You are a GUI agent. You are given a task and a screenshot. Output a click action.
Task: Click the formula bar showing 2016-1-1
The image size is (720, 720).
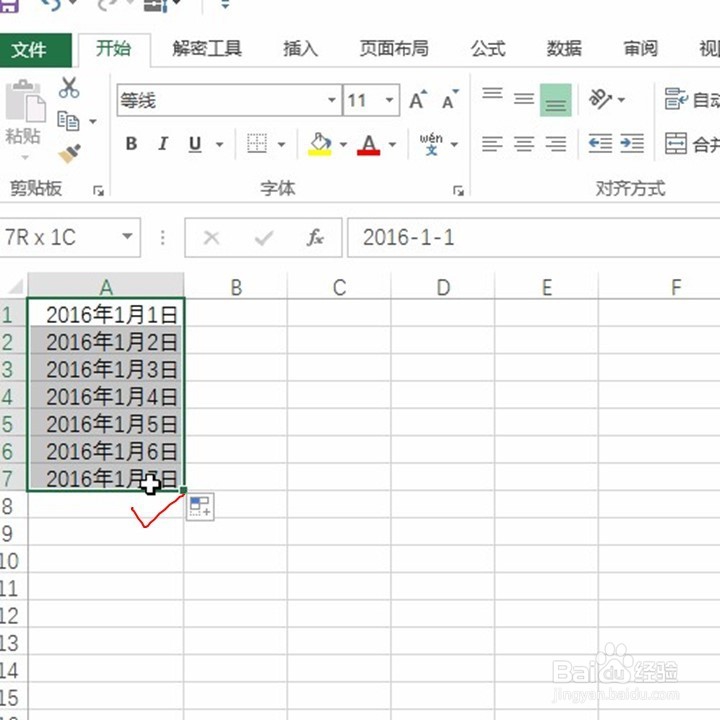pos(534,237)
